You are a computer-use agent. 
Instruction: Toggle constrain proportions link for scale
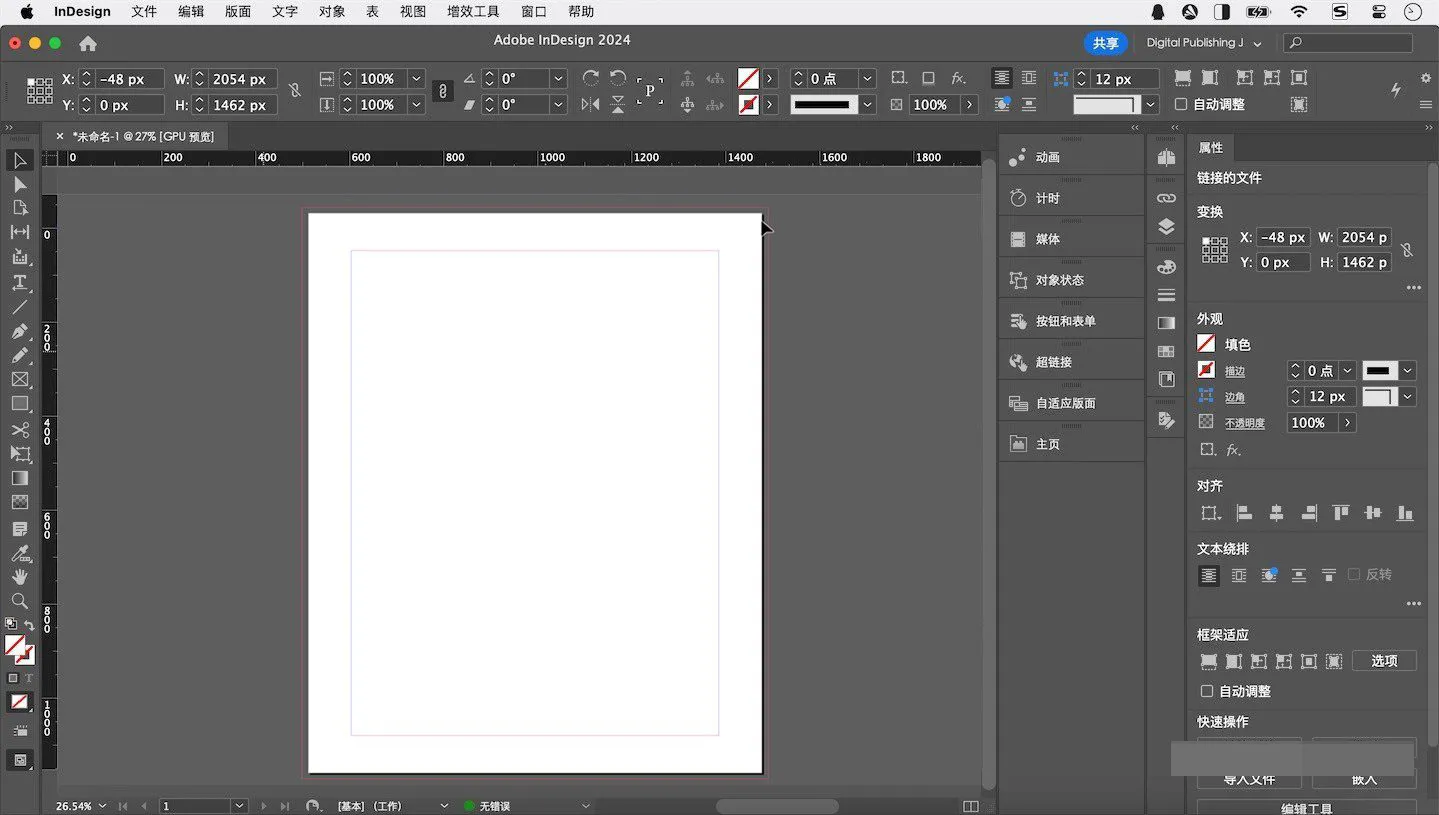point(442,91)
